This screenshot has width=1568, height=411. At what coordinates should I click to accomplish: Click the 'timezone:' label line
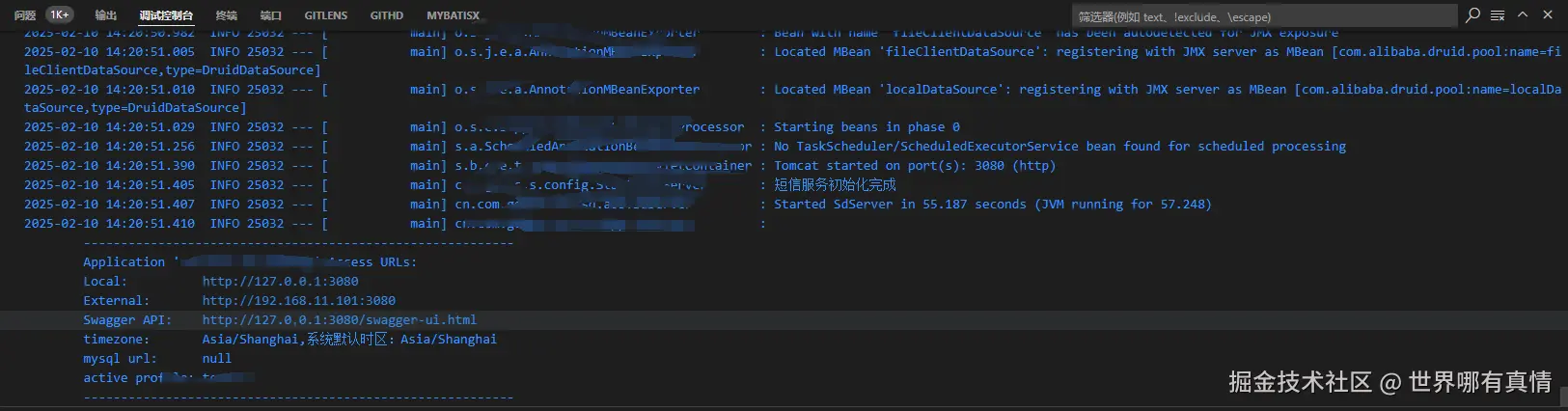(116, 340)
